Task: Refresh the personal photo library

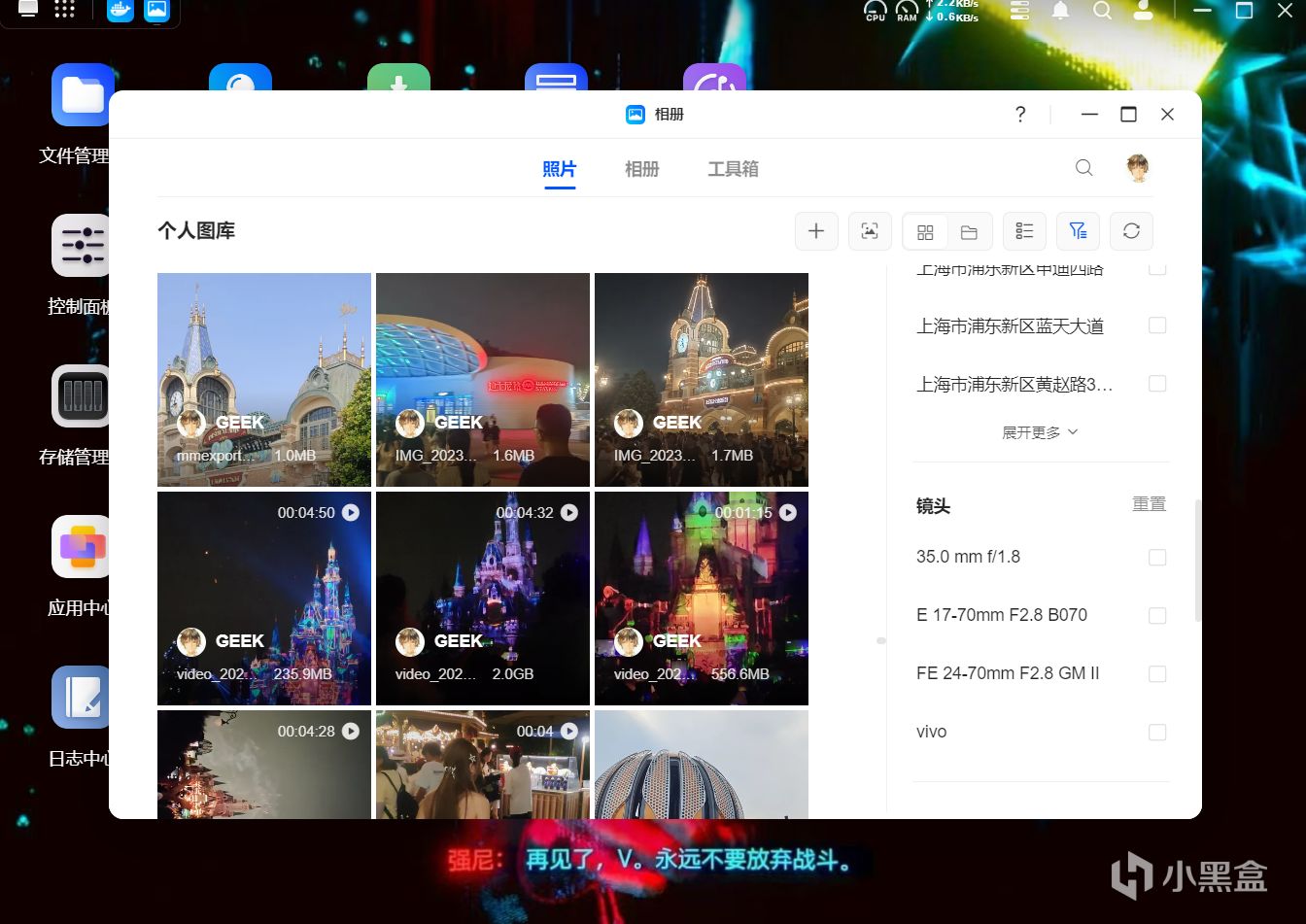Action: (1131, 231)
